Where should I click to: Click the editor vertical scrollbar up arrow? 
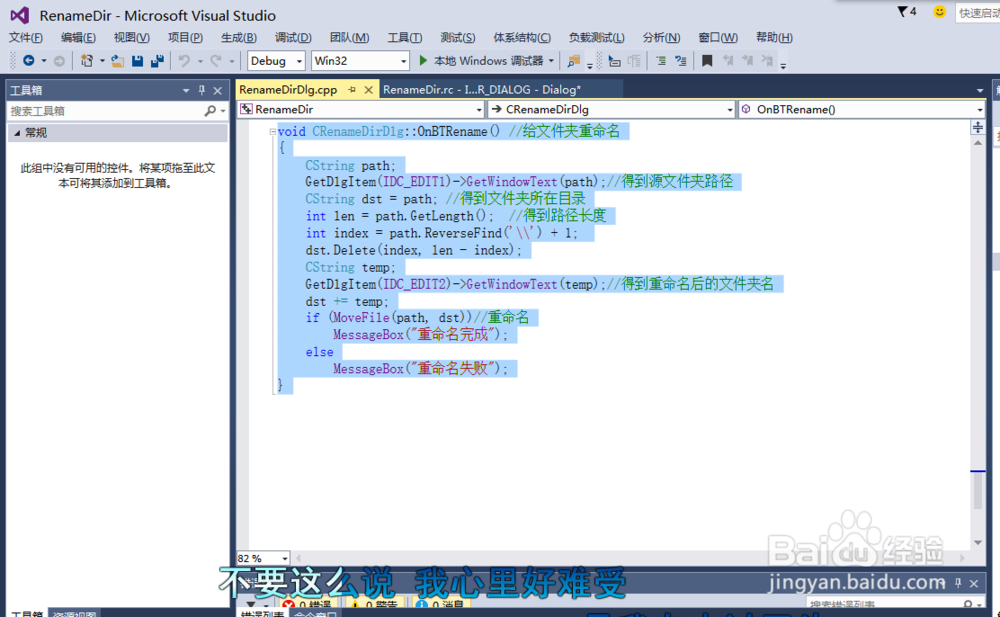pos(978,143)
